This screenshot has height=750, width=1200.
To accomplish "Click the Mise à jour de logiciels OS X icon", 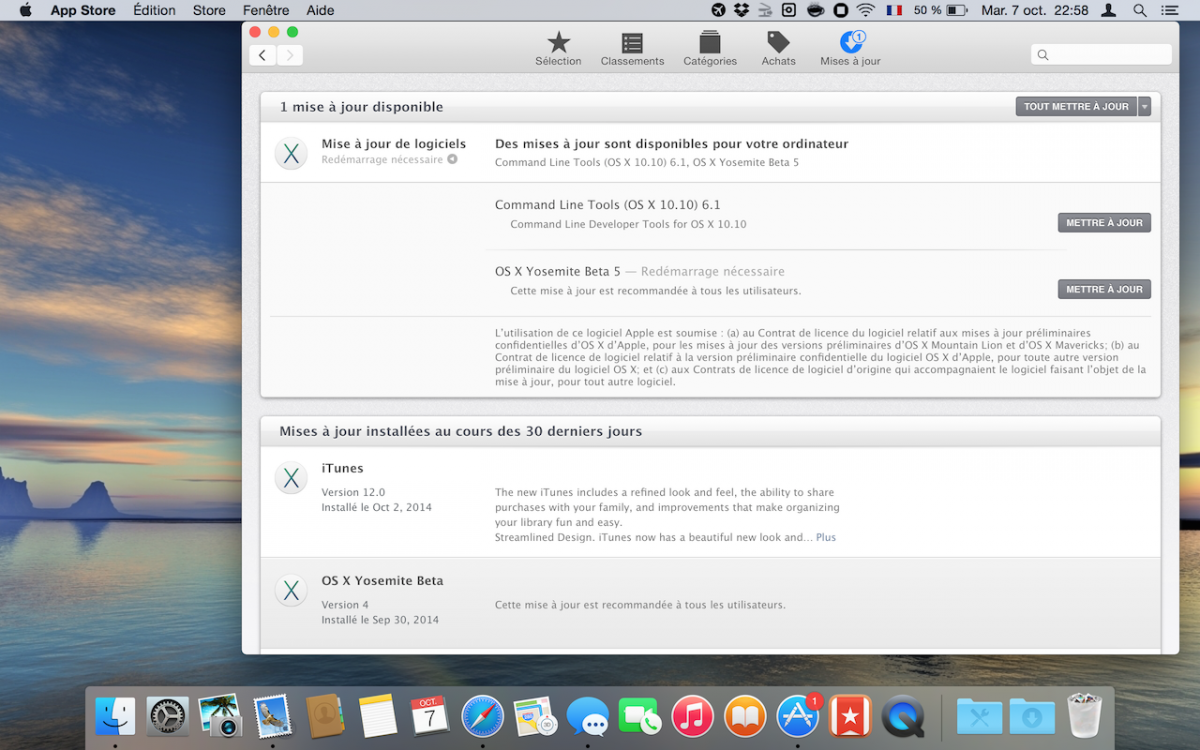I will coord(291,153).
